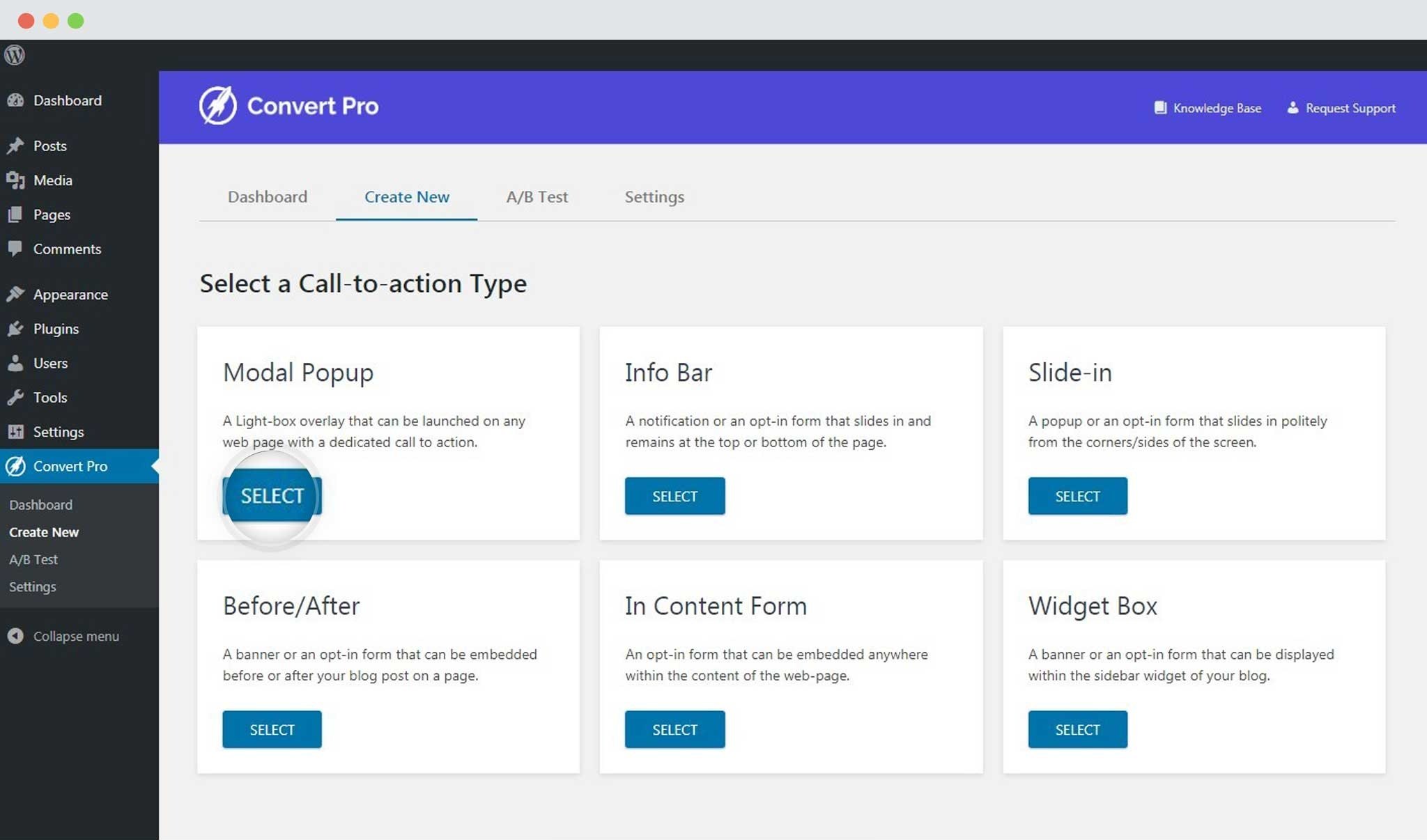
Task: Click the Widget Box card title
Action: point(1093,606)
